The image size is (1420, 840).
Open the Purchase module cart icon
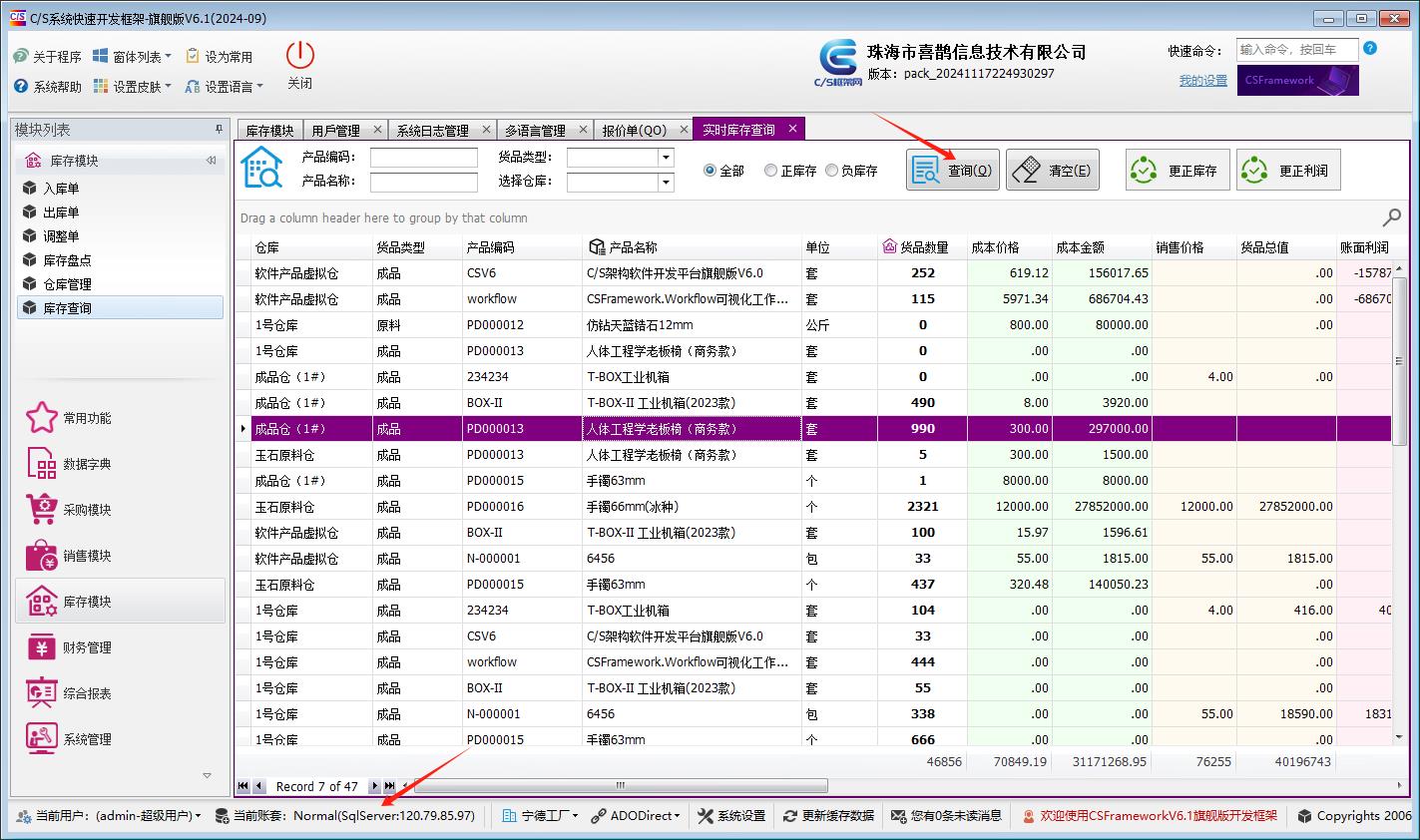(x=42, y=510)
